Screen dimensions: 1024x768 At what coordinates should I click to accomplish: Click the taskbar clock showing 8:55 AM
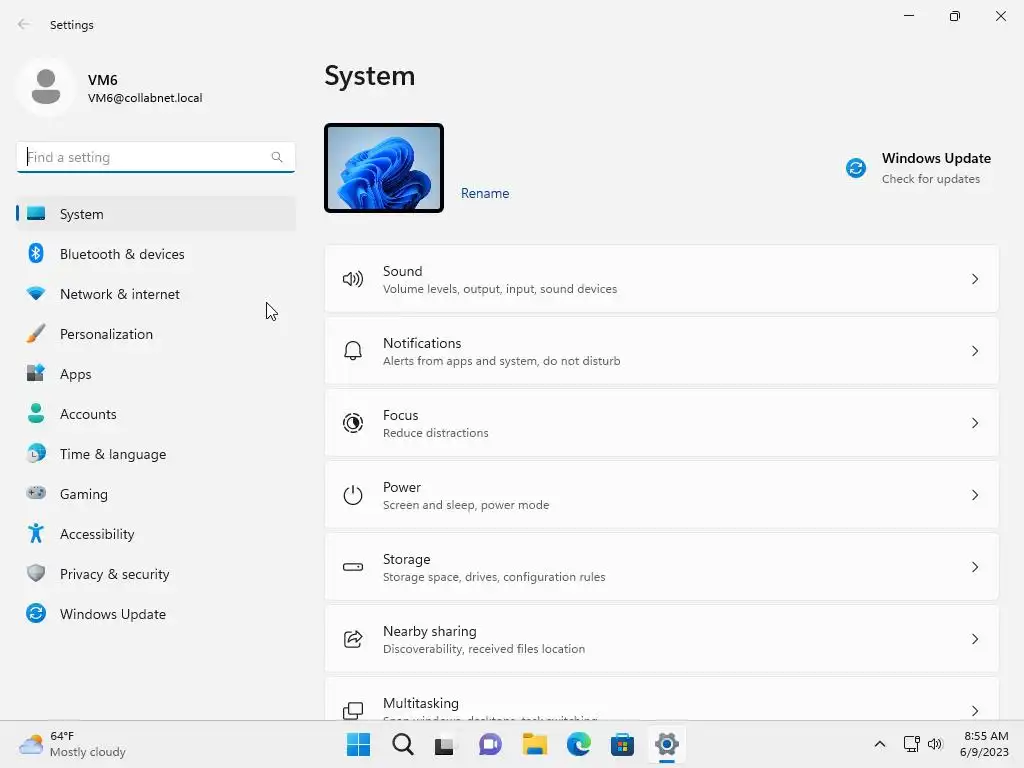(984, 744)
